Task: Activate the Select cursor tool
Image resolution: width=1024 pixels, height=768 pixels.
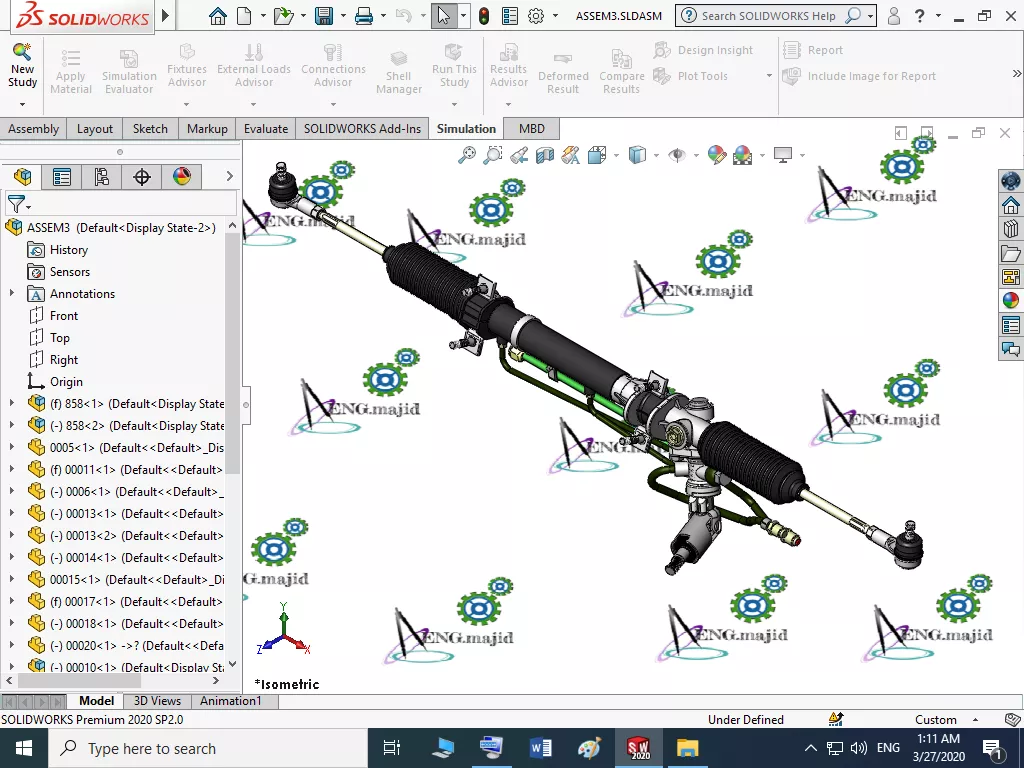Action: [x=444, y=16]
